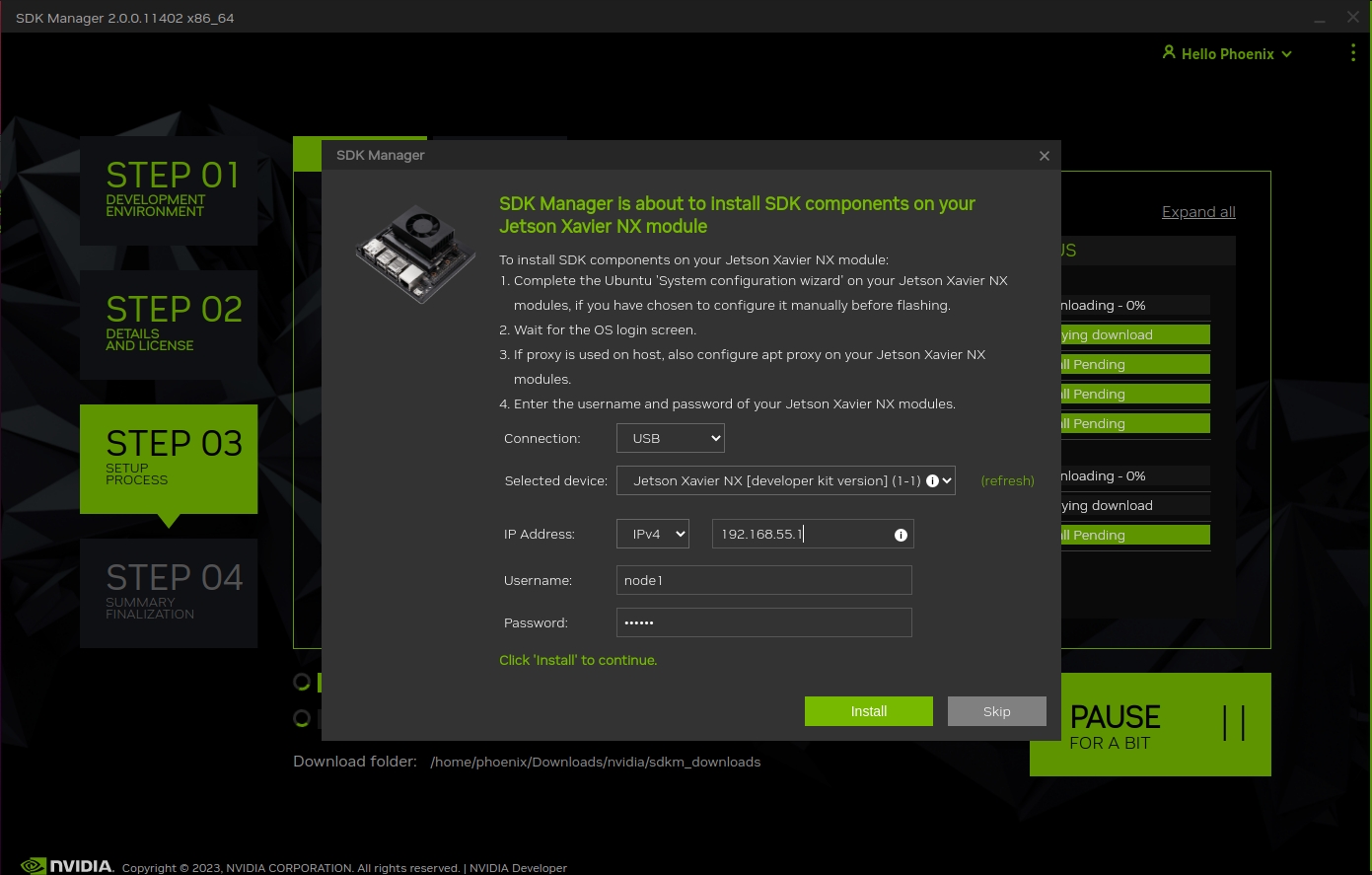Click the Expand all link
Screen dimensions: 1372x875
click(1198, 211)
